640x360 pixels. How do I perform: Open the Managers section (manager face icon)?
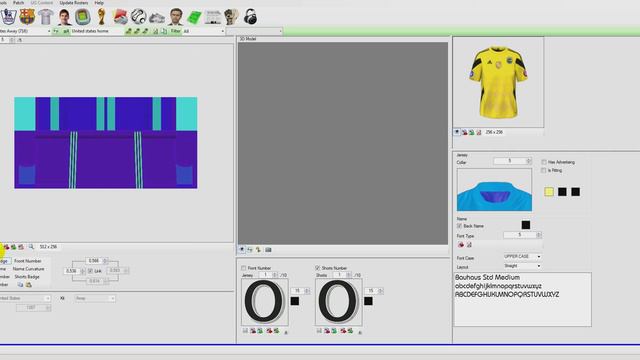(x=176, y=17)
